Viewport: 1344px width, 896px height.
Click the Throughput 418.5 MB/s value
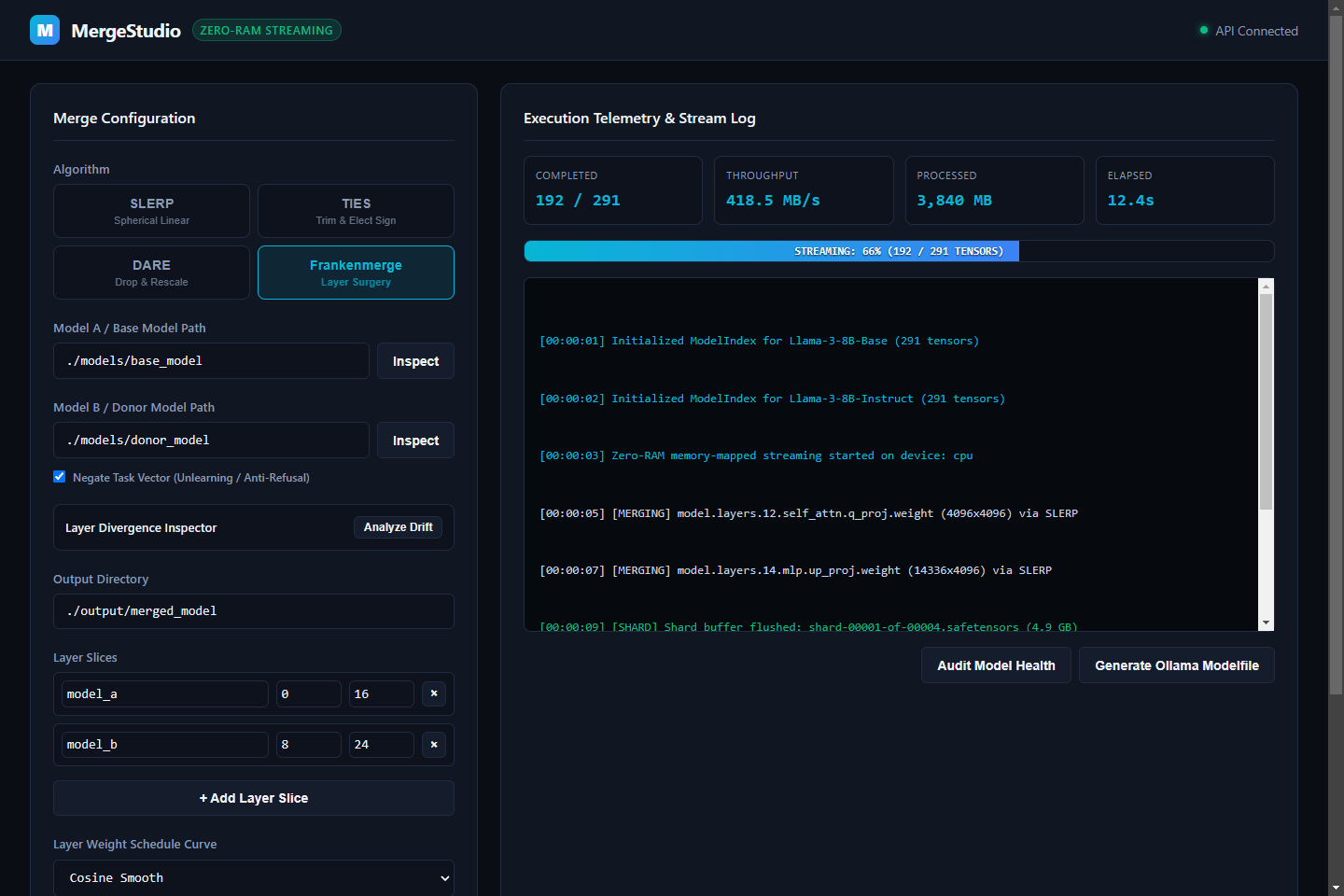pyautogui.click(x=773, y=200)
